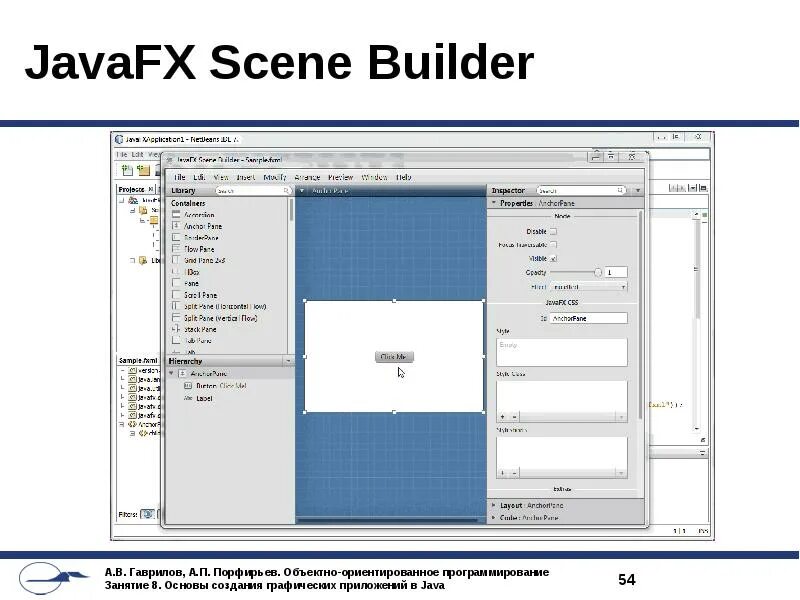Pick the HBox container icon

(176, 272)
